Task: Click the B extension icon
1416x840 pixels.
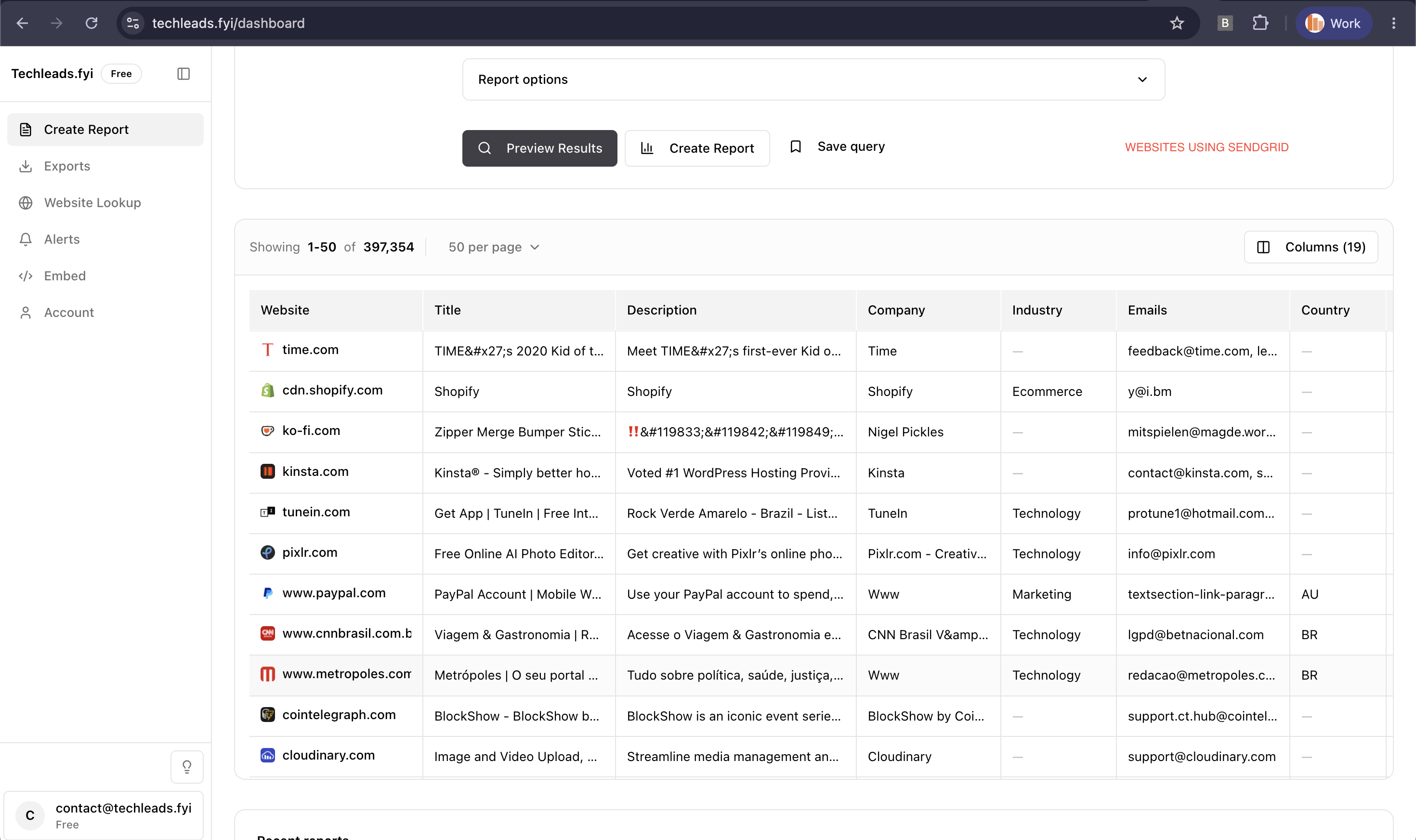Action: pyautogui.click(x=1225, y=23)
